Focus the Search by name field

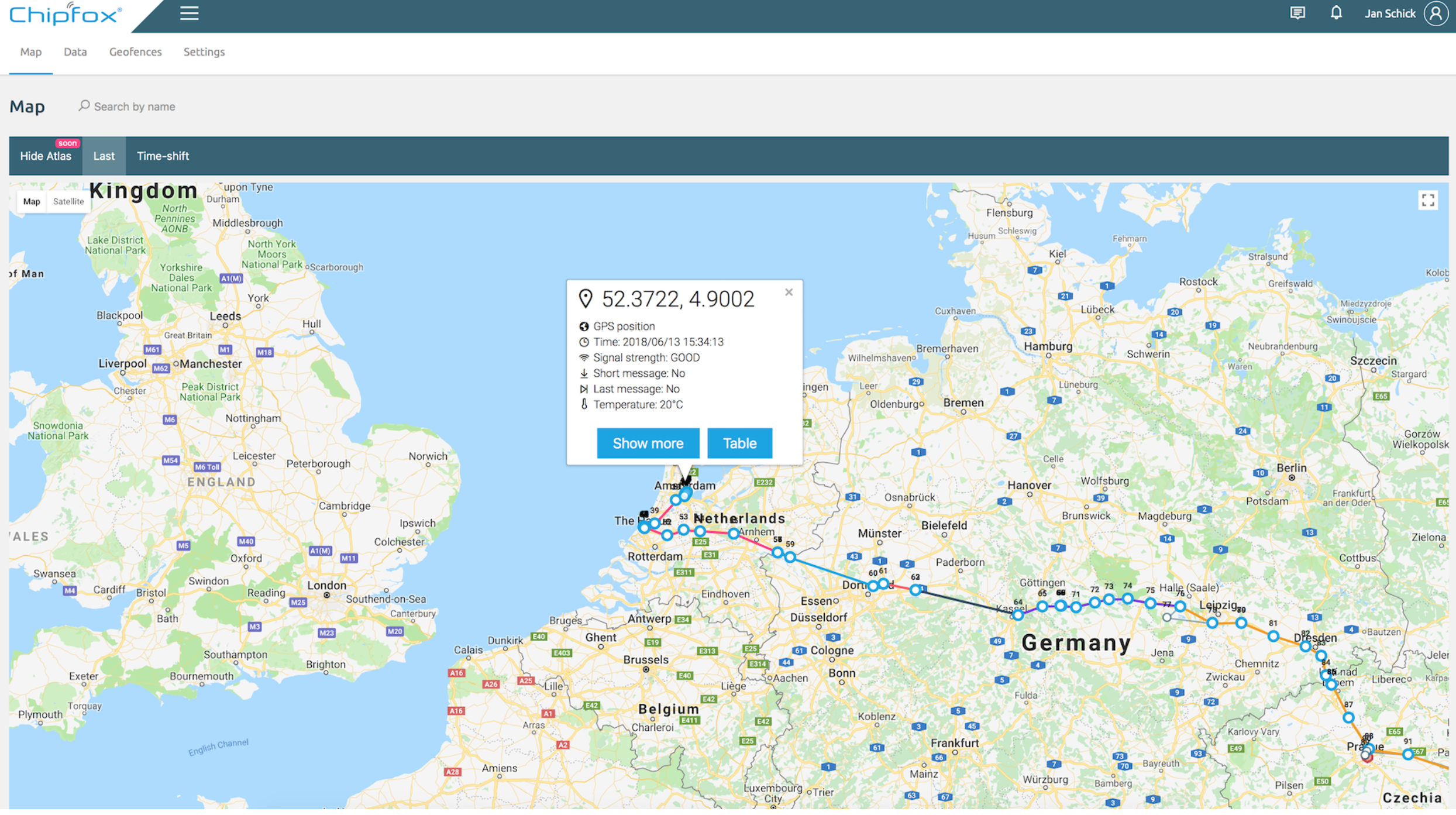[135, 106]
